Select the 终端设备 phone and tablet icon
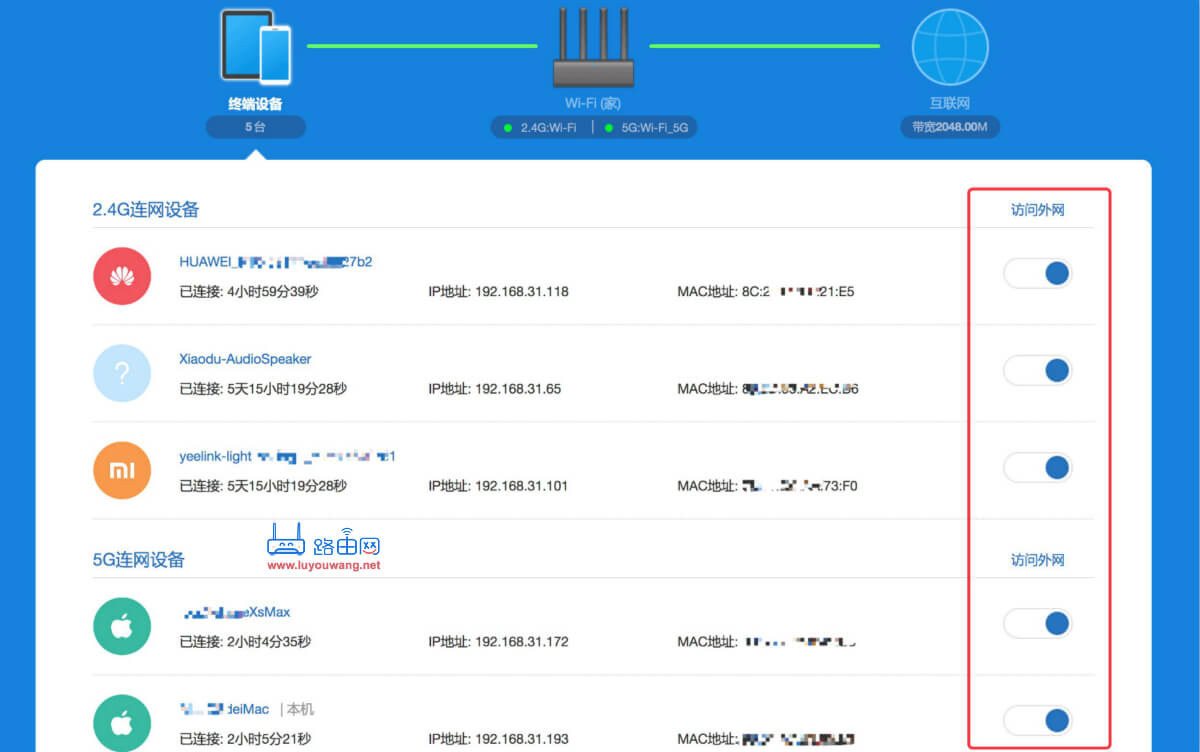1200x752 pixels. coord(256,45)
